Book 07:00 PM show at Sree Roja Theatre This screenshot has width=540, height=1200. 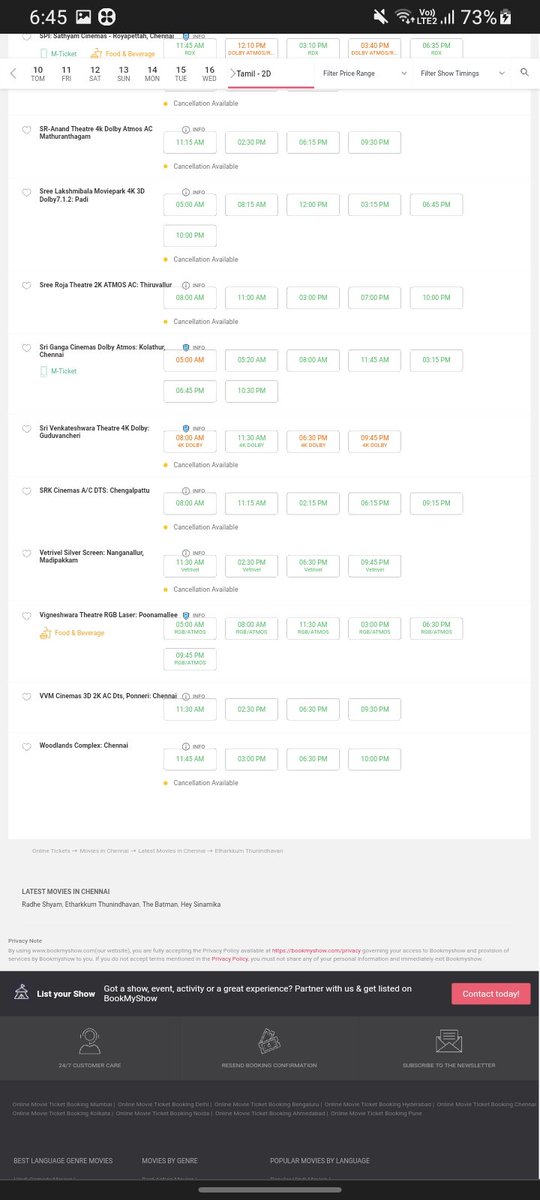374,298
